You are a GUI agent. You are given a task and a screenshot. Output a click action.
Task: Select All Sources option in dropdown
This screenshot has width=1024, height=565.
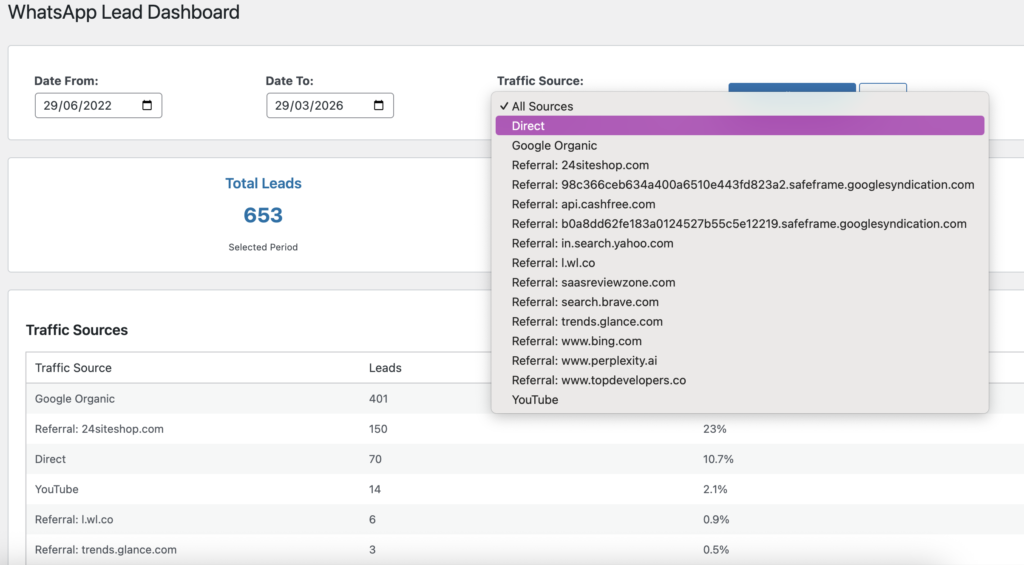click(x=542, y=106)
